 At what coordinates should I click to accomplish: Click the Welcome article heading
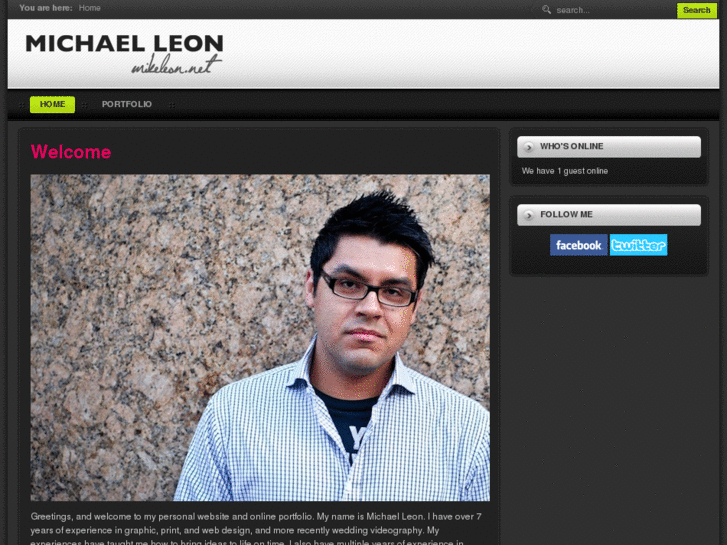click(x=71, y=152)
